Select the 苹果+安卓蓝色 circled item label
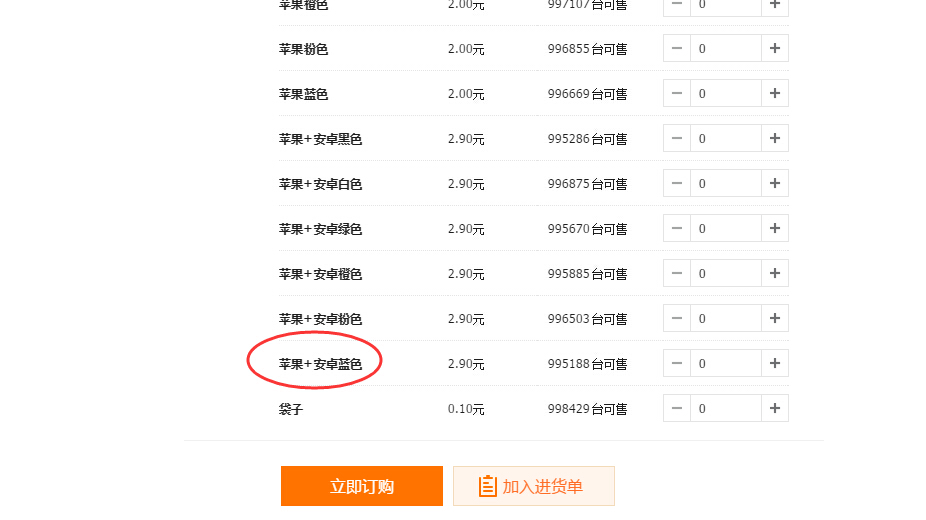This screenshot has height=520, width=926. coord(320,364)
